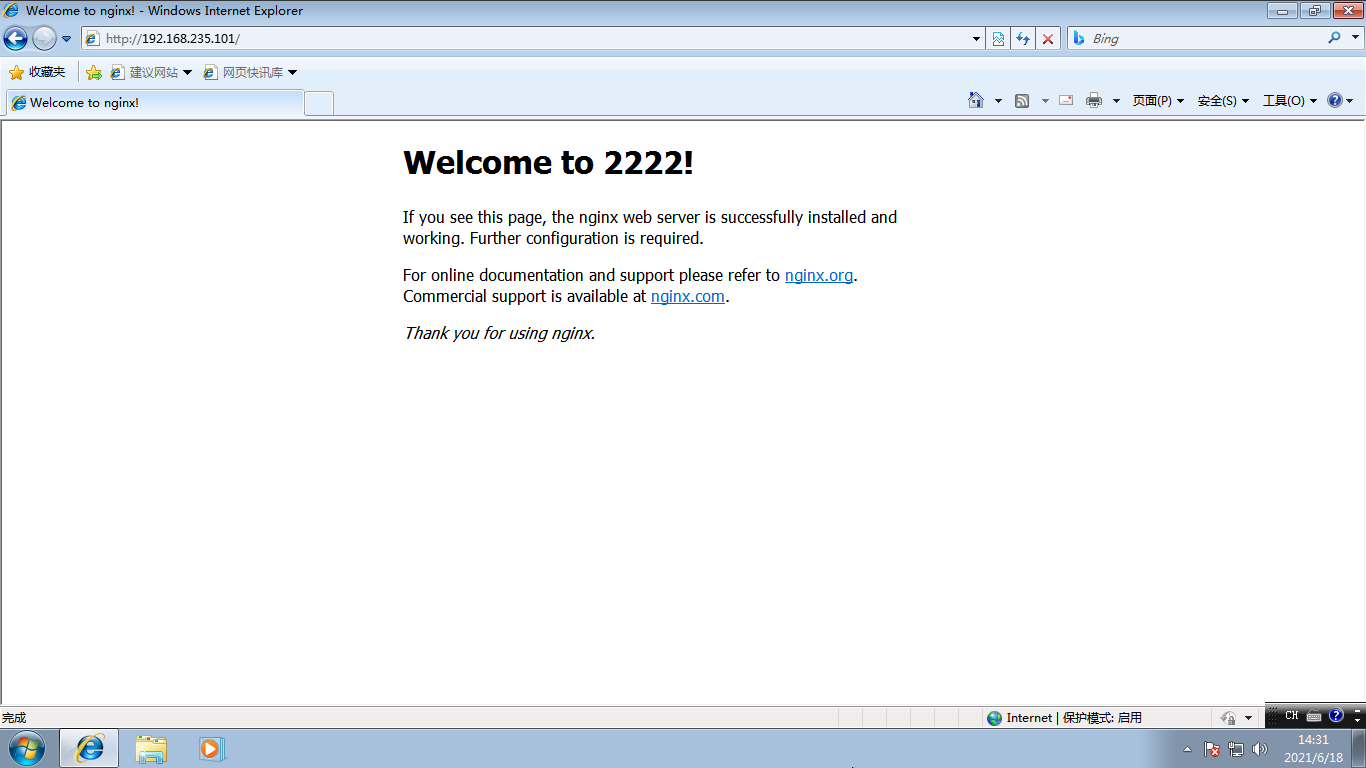Print the page with the printer icon

click(x=1094, y=100)
